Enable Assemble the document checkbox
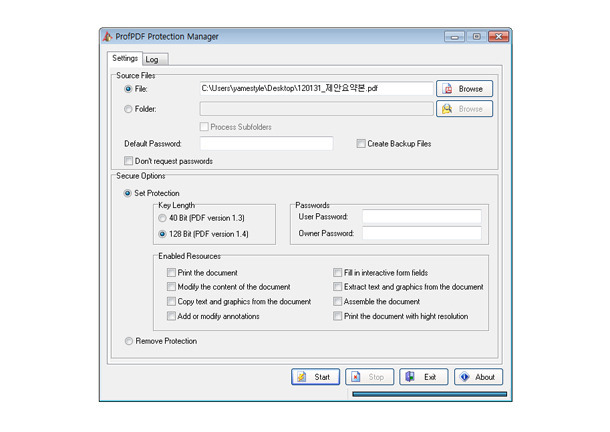Viewport: 610px width, 432px height. coord(337,301)
